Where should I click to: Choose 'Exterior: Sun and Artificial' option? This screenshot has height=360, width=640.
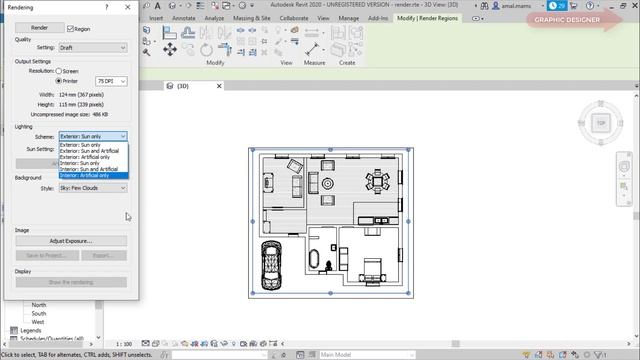pyautogui.click(x=93, y=151)
